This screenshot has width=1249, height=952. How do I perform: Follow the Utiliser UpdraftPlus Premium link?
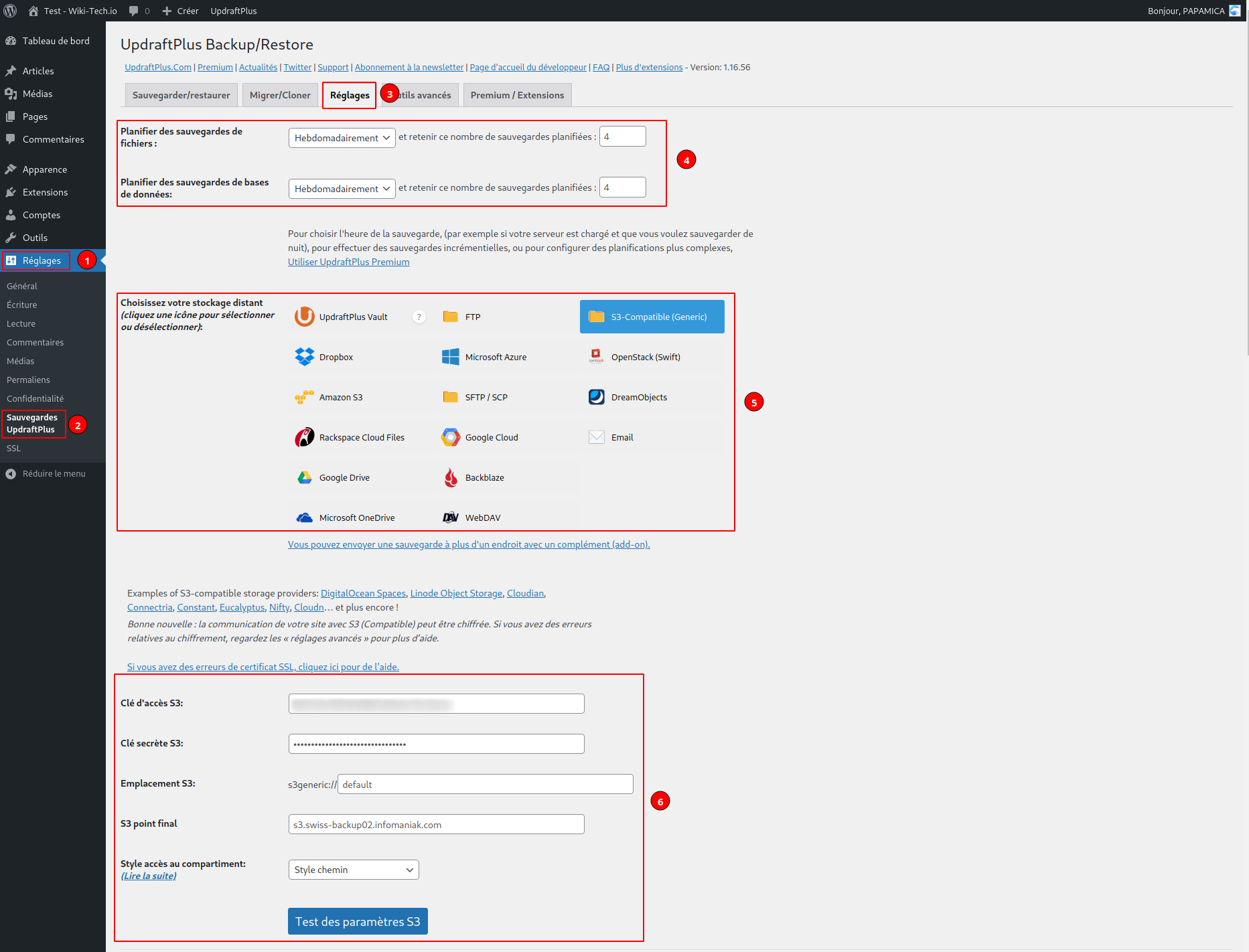coord(348,262)
